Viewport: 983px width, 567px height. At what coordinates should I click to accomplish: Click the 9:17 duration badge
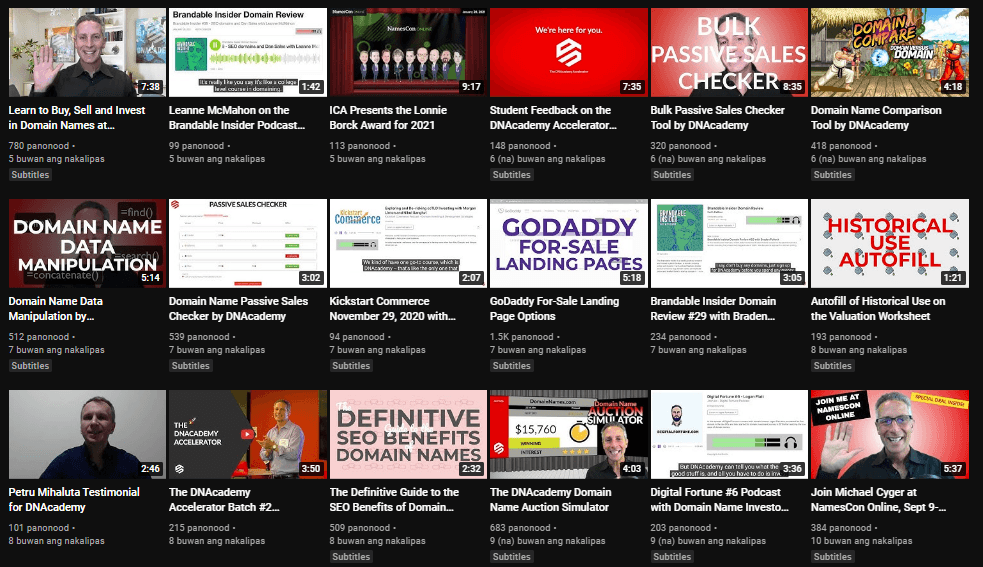[x=471, y=87]
